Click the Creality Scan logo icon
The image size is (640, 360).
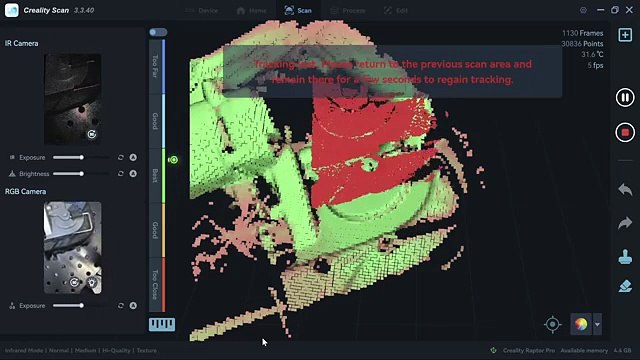point(11,10)
